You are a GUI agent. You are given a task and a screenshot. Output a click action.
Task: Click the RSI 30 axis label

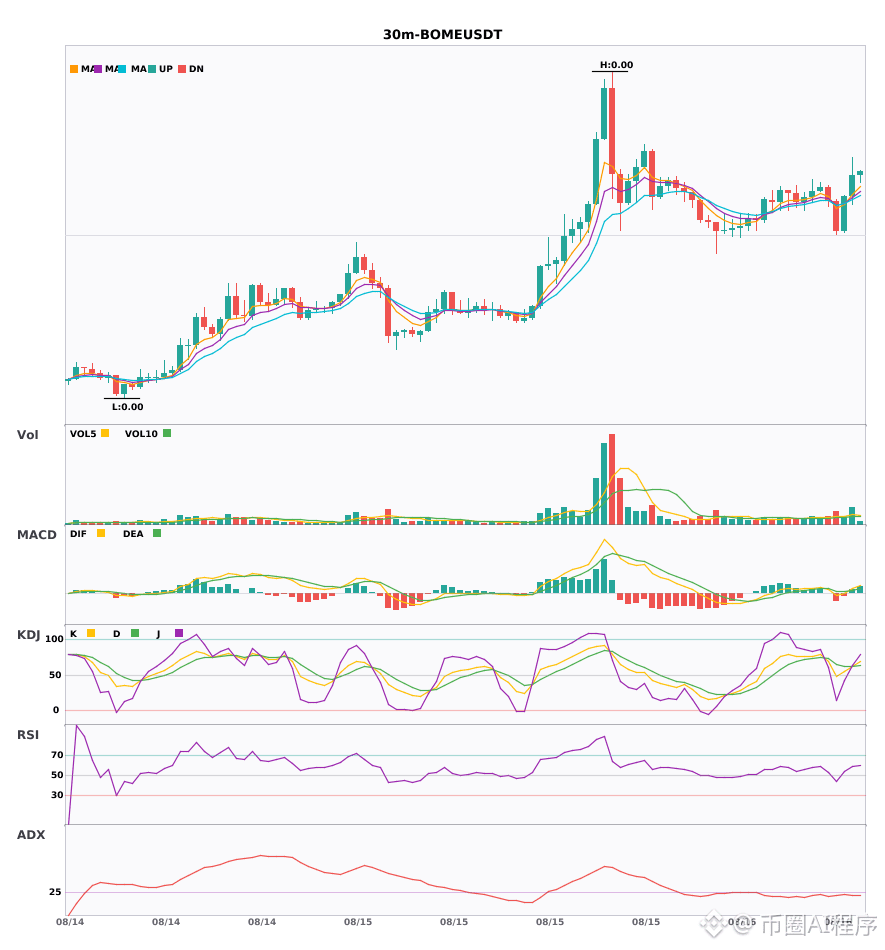click(x=57, y=795)
